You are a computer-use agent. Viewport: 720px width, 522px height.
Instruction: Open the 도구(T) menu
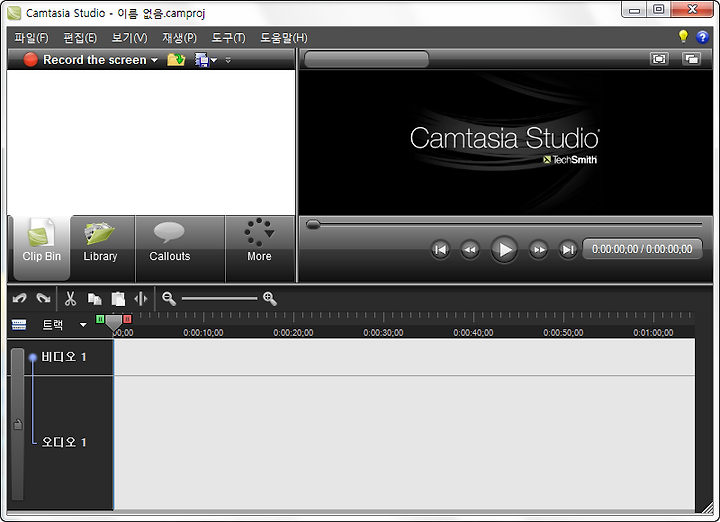point(228,38)
